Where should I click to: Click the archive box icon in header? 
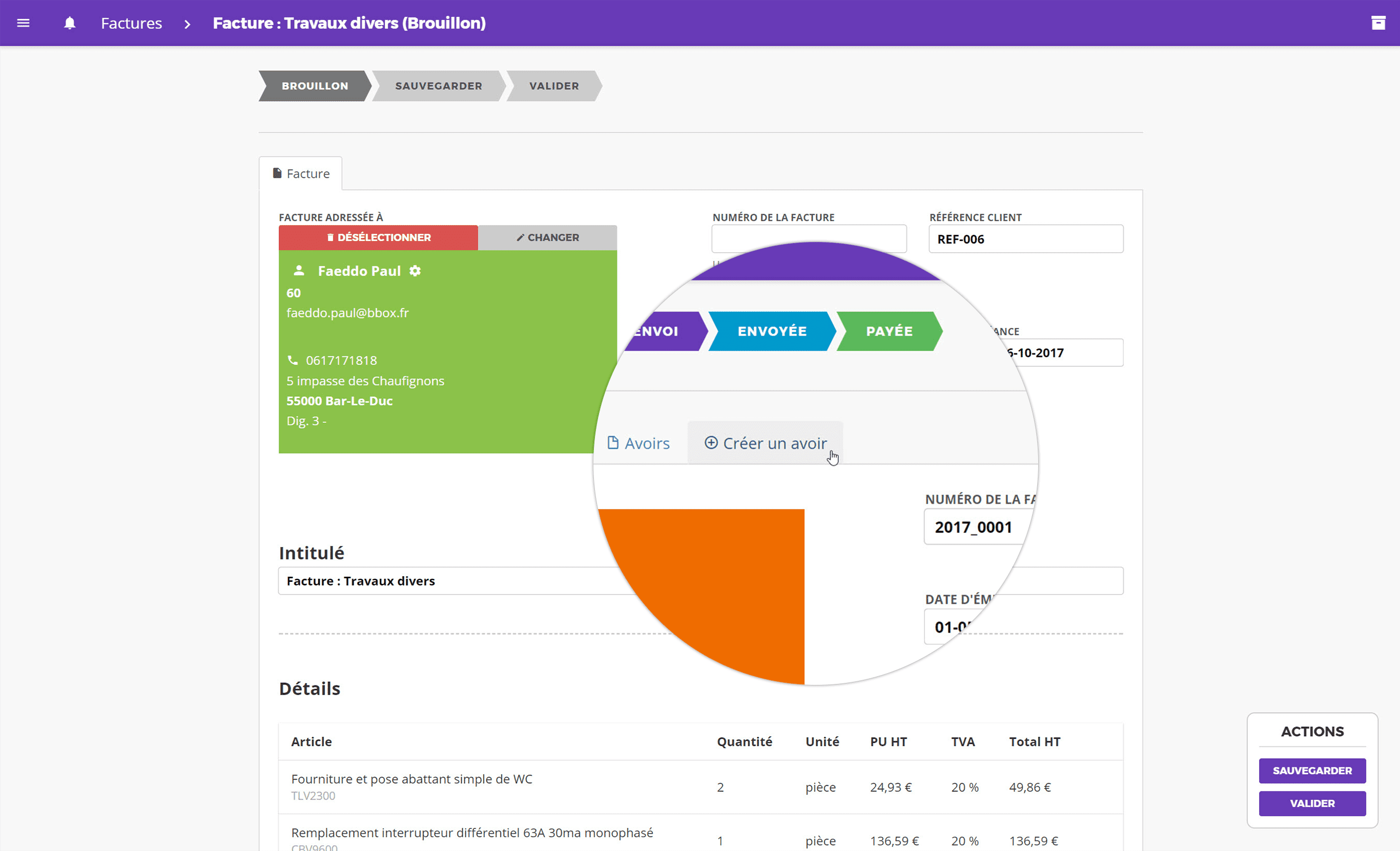click(x=1378, y=23)
